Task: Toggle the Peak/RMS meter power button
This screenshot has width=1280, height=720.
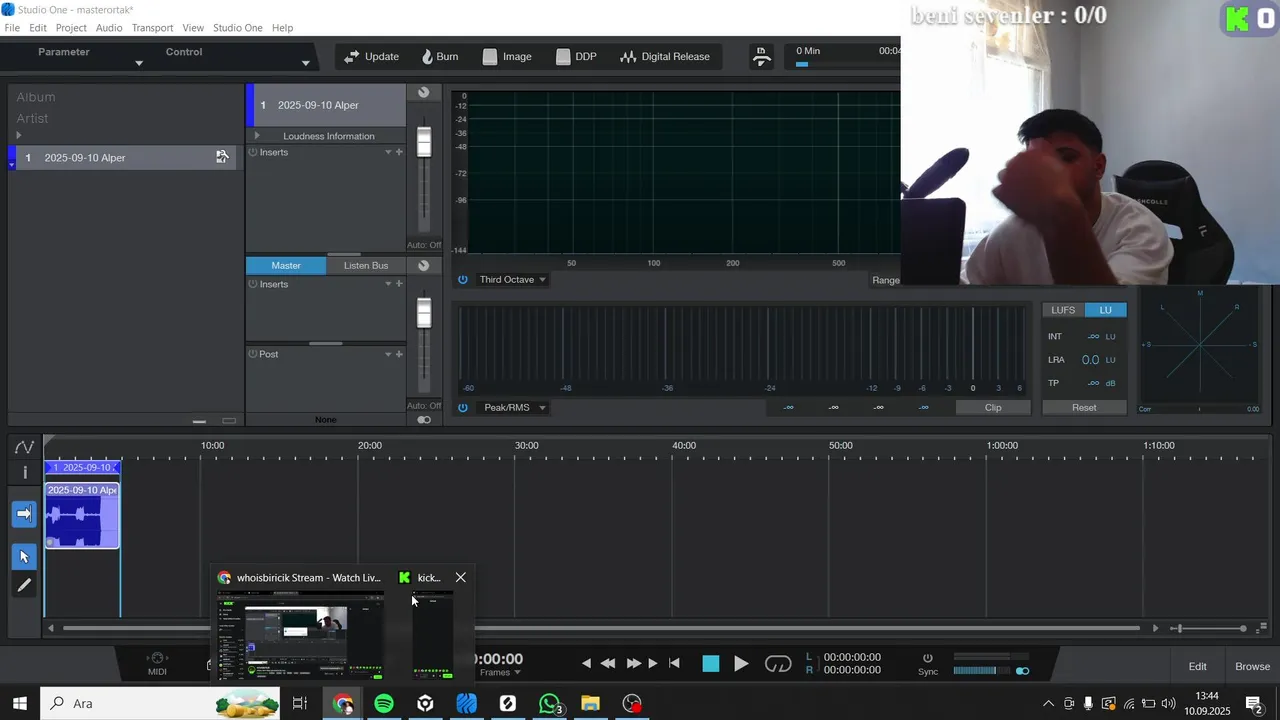Action: point(463,407)
